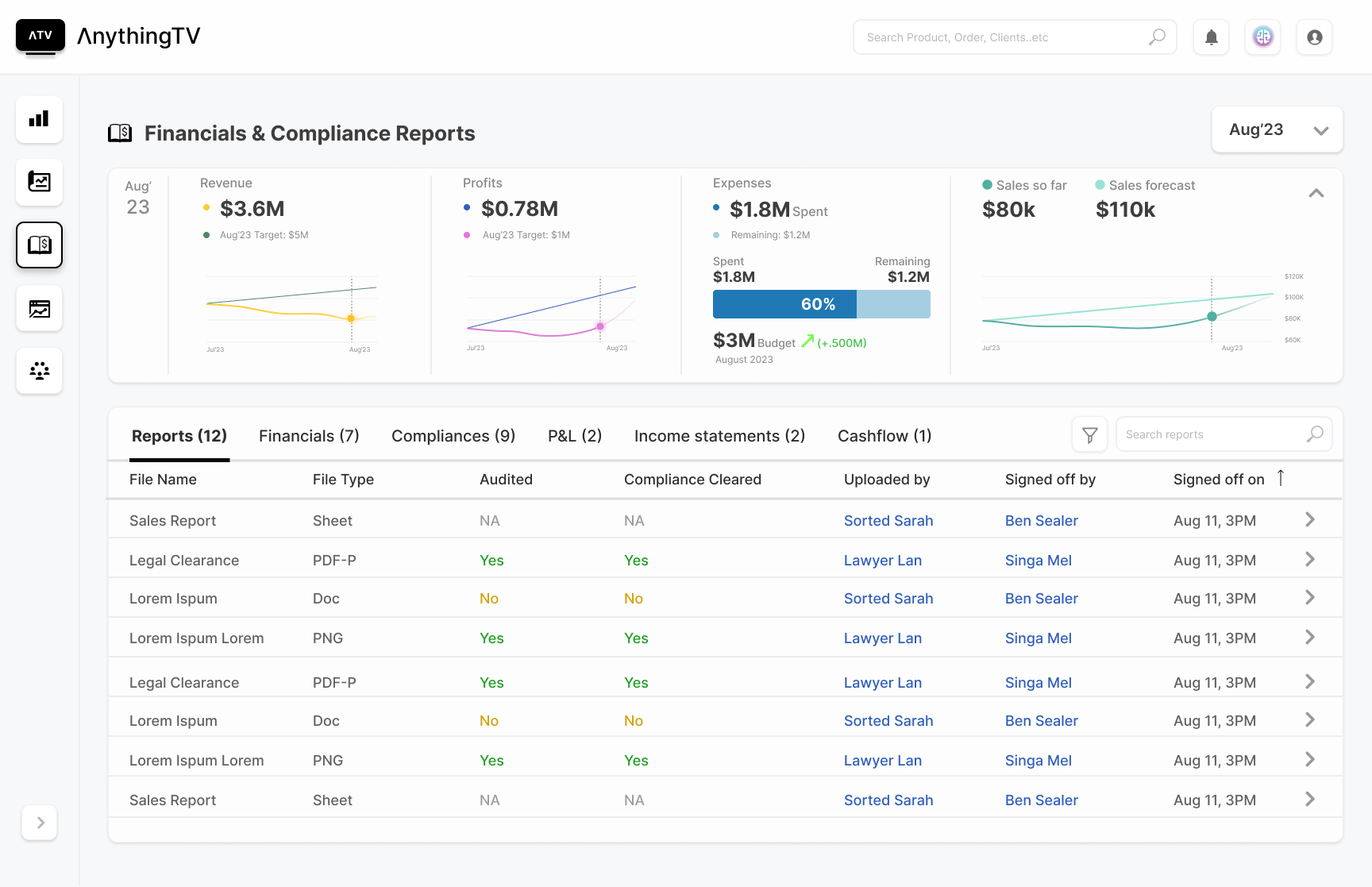Click the Signed off on column header
Image resolution: width=1372 pixels, height=887 pixels.
(x=1219, y=480)
